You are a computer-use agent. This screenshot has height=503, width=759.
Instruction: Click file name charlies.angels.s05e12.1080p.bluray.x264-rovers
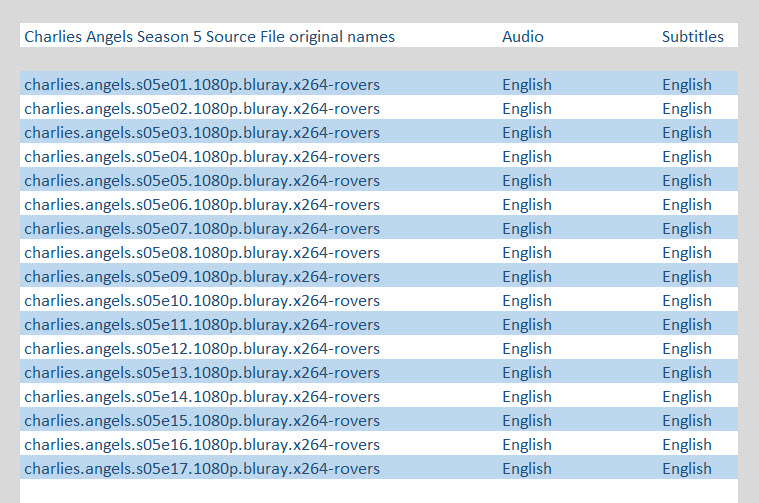(x=202, y=349)
